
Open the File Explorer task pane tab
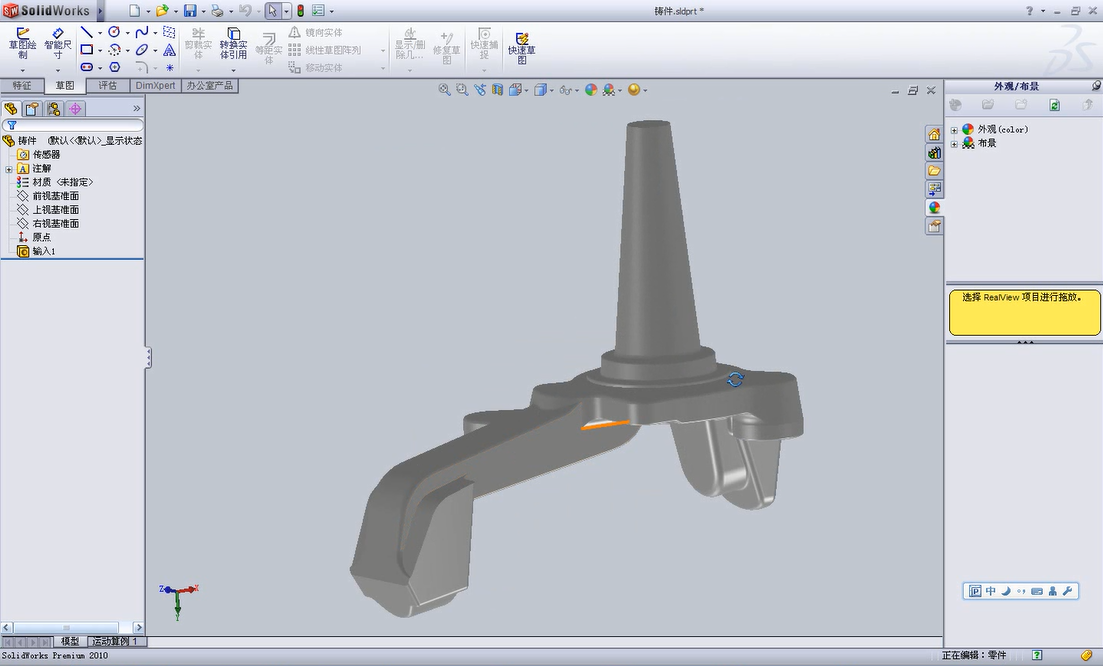click(x=933, y=171)
